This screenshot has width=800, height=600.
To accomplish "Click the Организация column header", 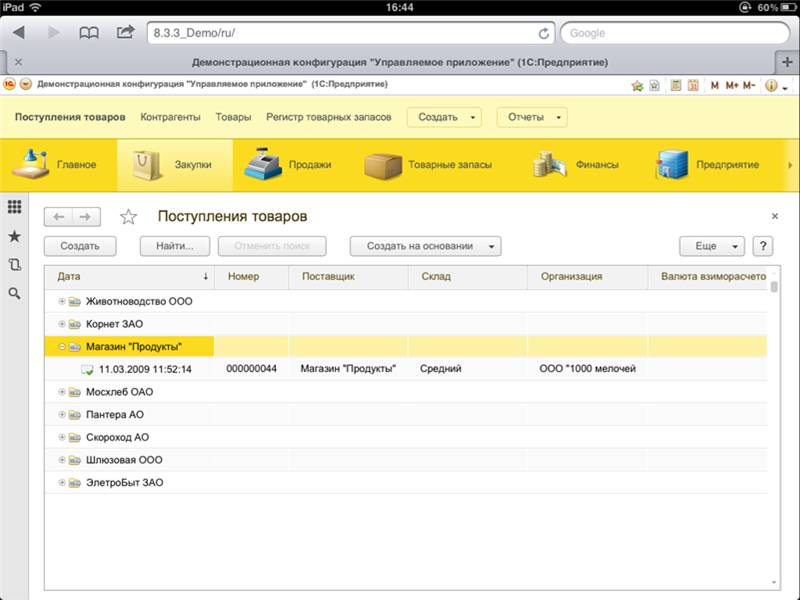I will click(587, 277).
